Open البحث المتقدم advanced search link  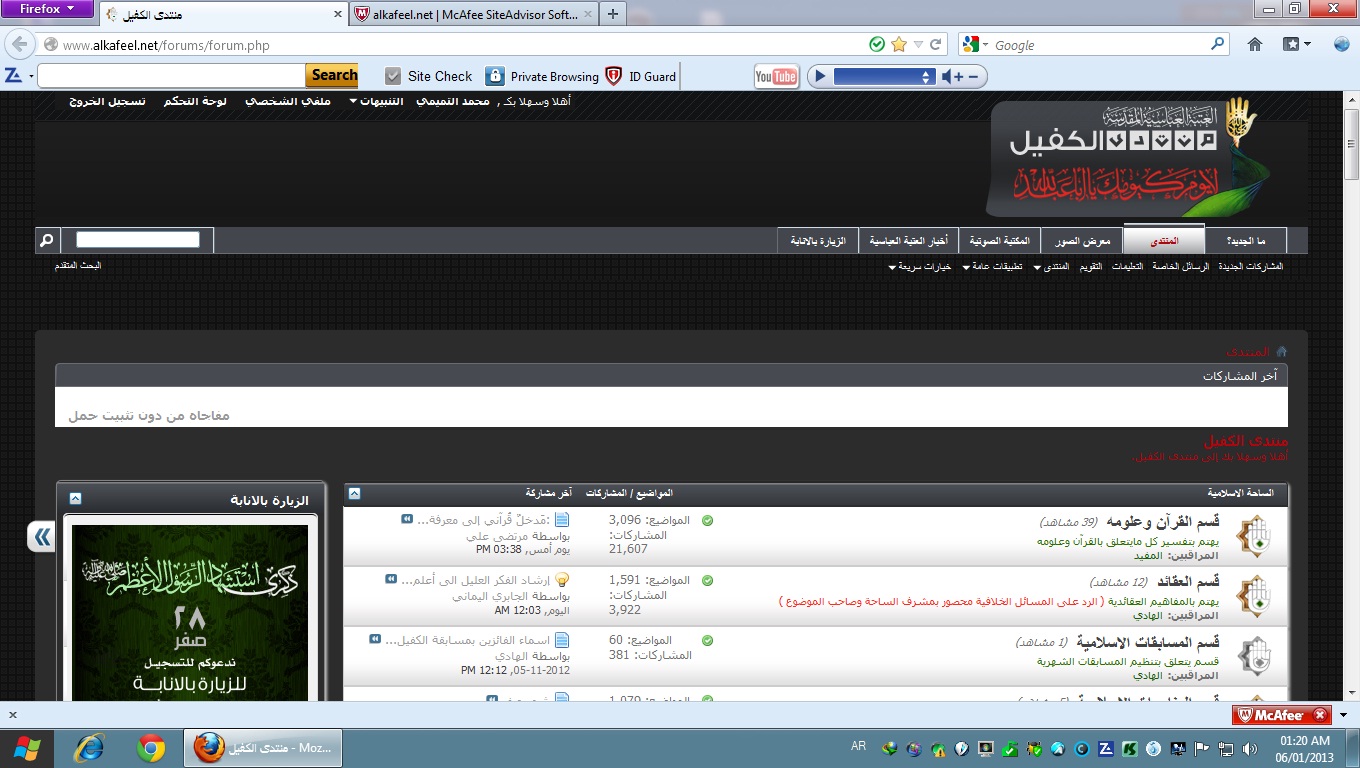[78, 266]
